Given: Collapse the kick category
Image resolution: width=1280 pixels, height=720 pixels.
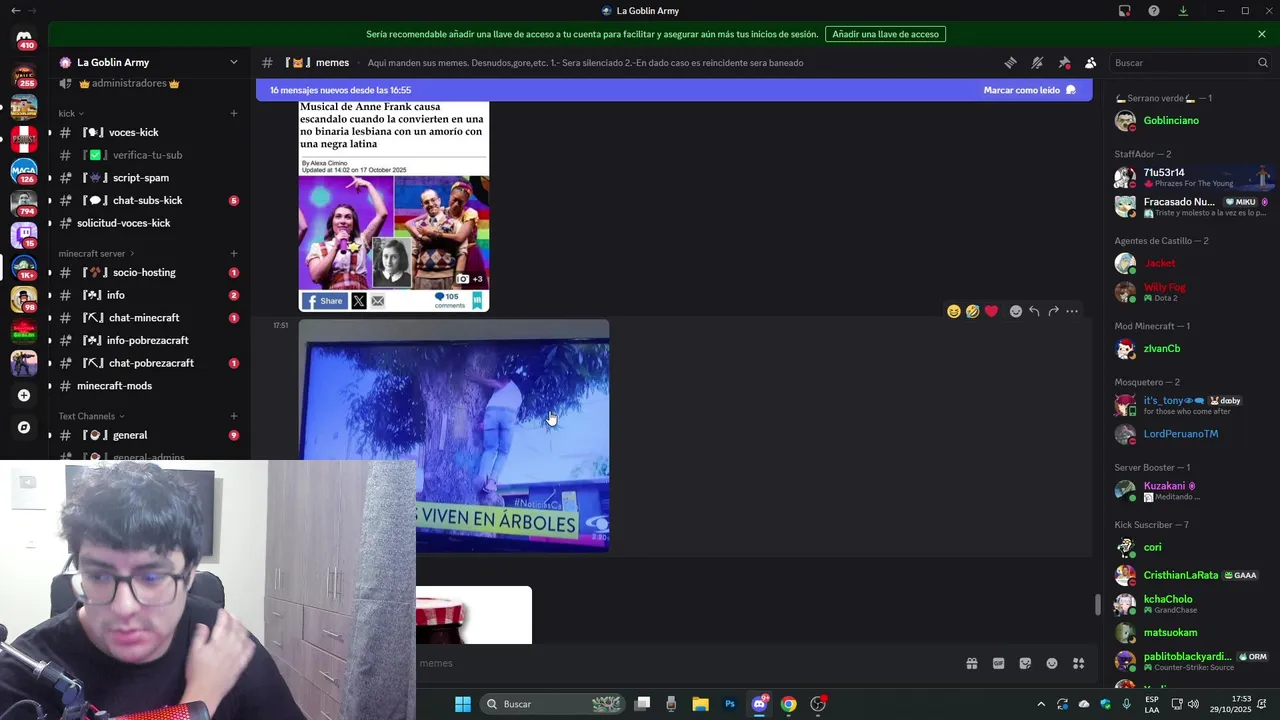Looking at the screenshot, I should [71, 113].
